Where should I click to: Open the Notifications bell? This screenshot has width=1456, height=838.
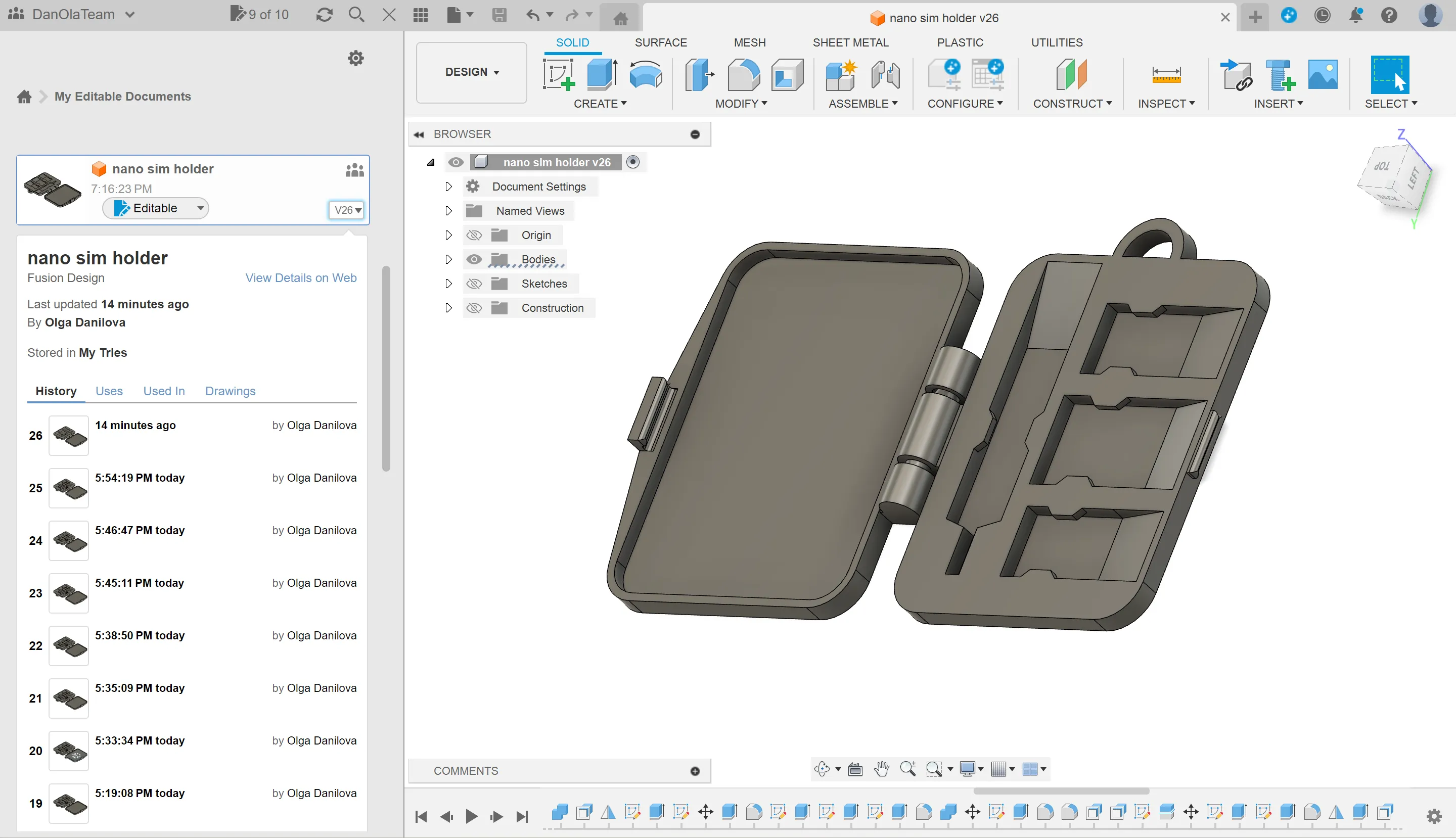(1356, 15)
